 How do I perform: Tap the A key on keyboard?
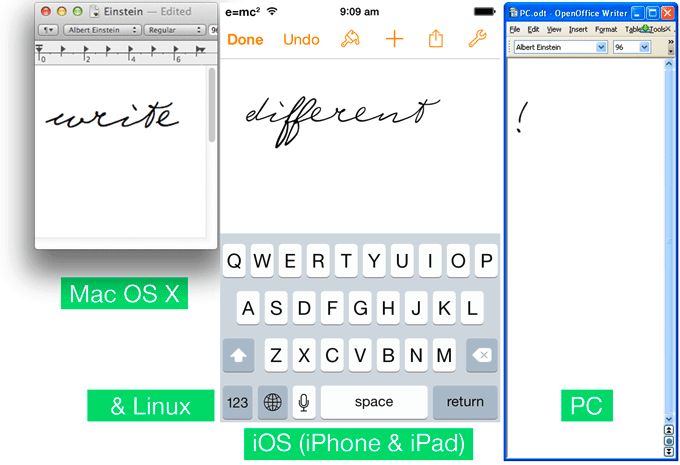tap(248, 308)
